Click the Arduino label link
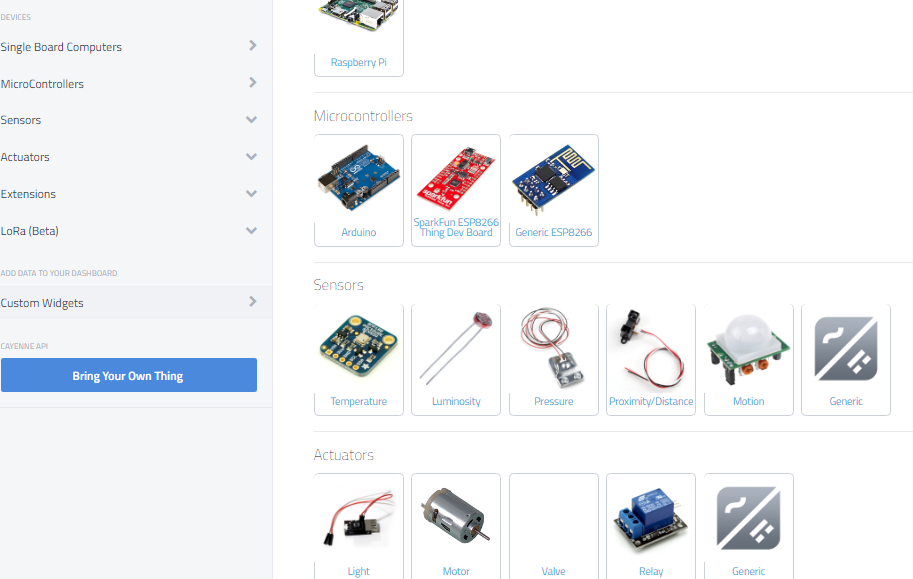913x579 pixels. 359,232
